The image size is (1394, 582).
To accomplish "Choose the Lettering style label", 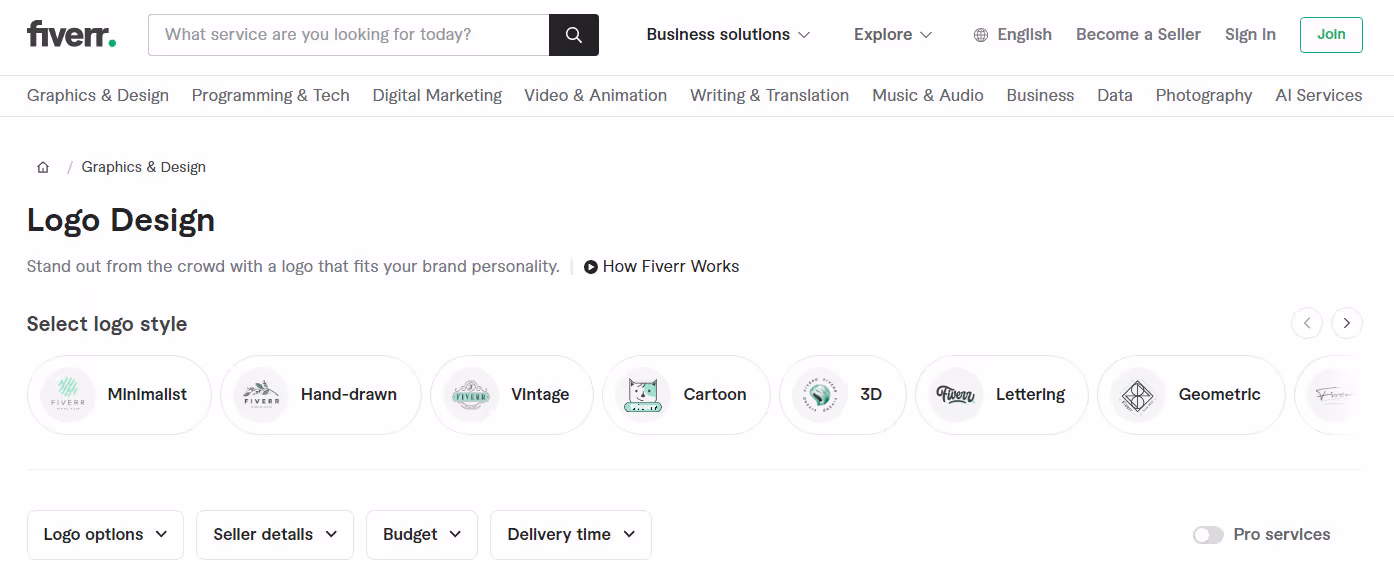I will 1031,395.
